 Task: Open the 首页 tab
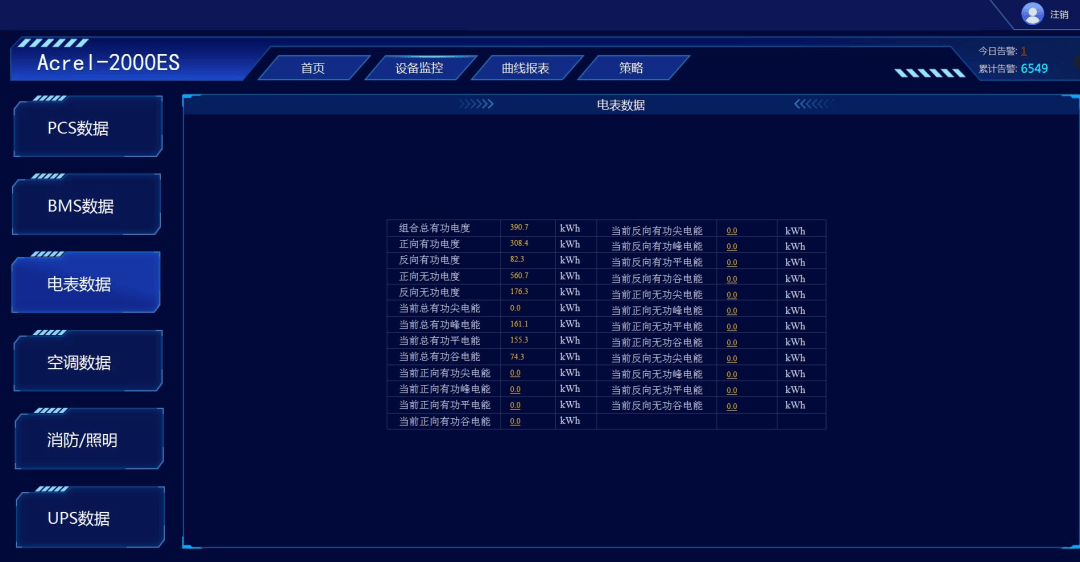tap(313, 68)
